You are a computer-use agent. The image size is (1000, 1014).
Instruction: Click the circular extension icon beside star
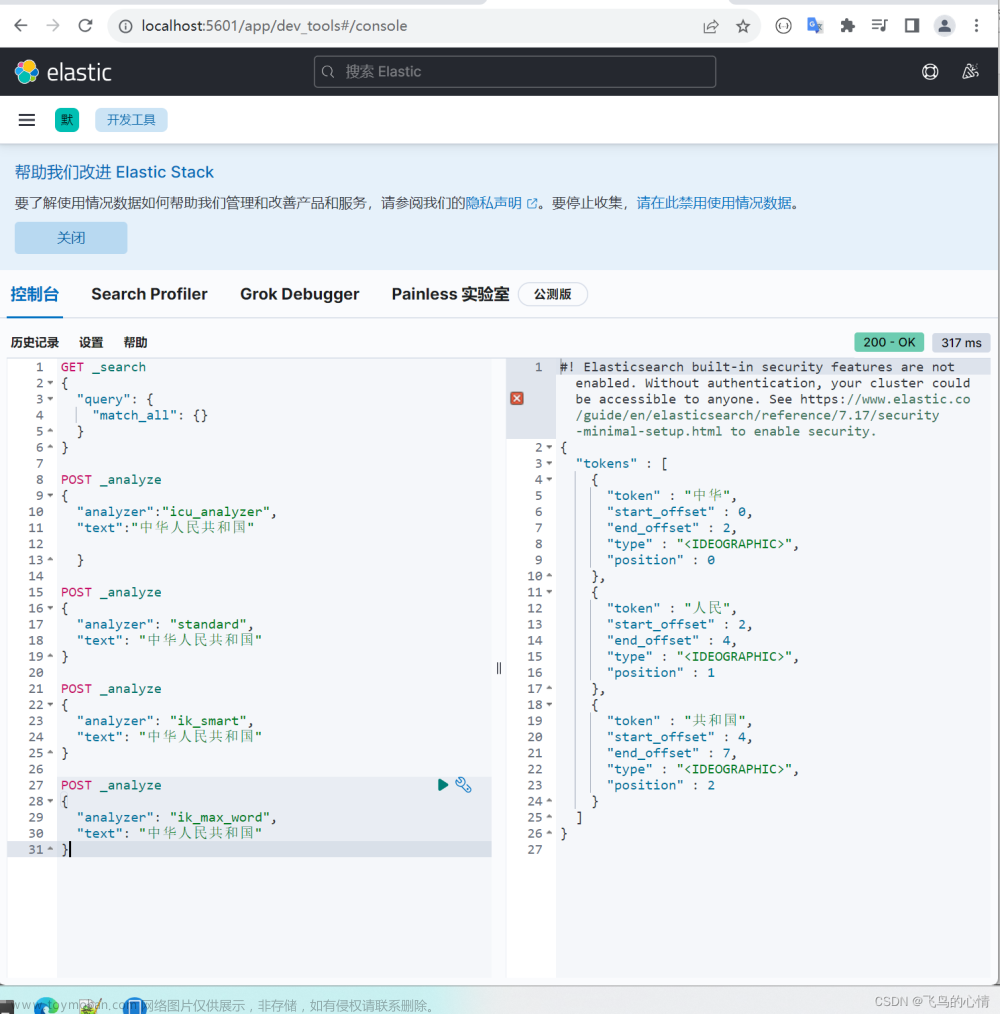(x=783, y=26)
